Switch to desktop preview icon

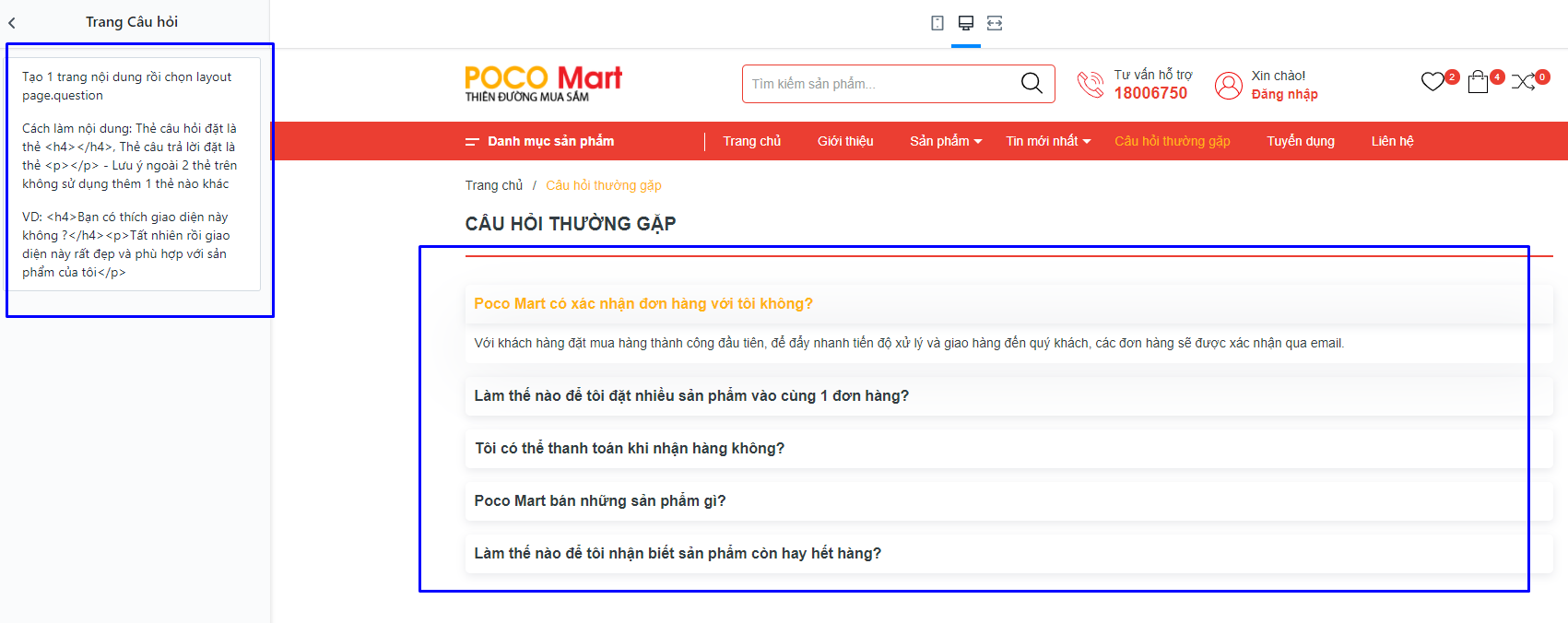pos(966,23)
